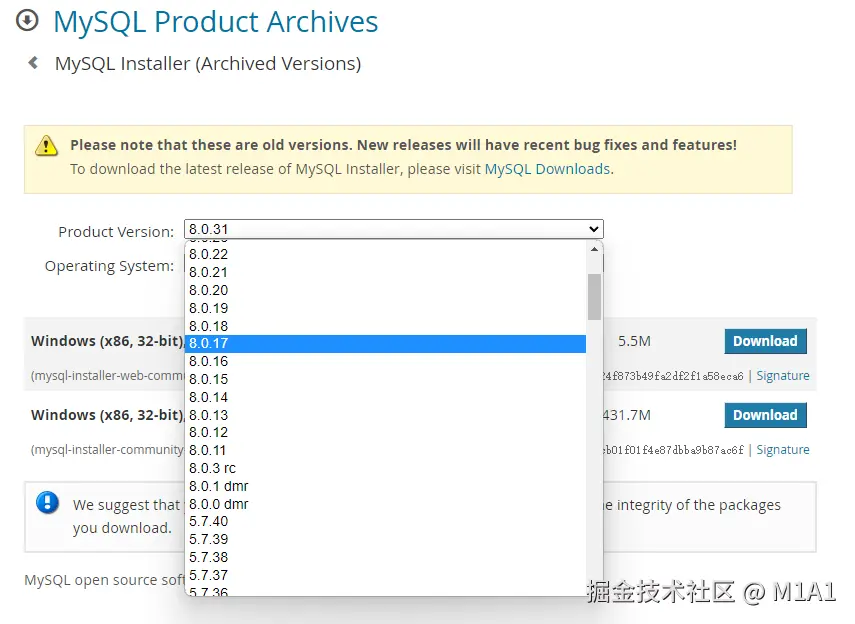
Task: Click the 5.5M file size text
Action: pos(634,341)
